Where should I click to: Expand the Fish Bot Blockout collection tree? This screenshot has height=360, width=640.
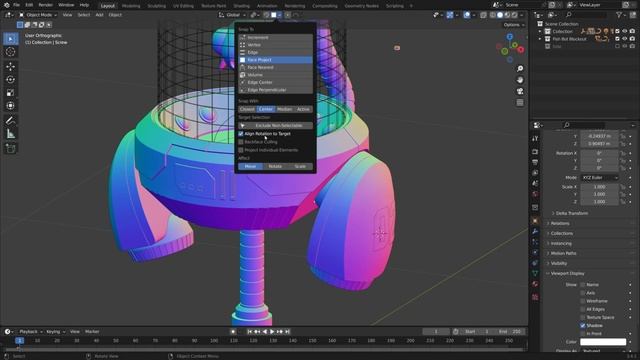coord(540,39)
